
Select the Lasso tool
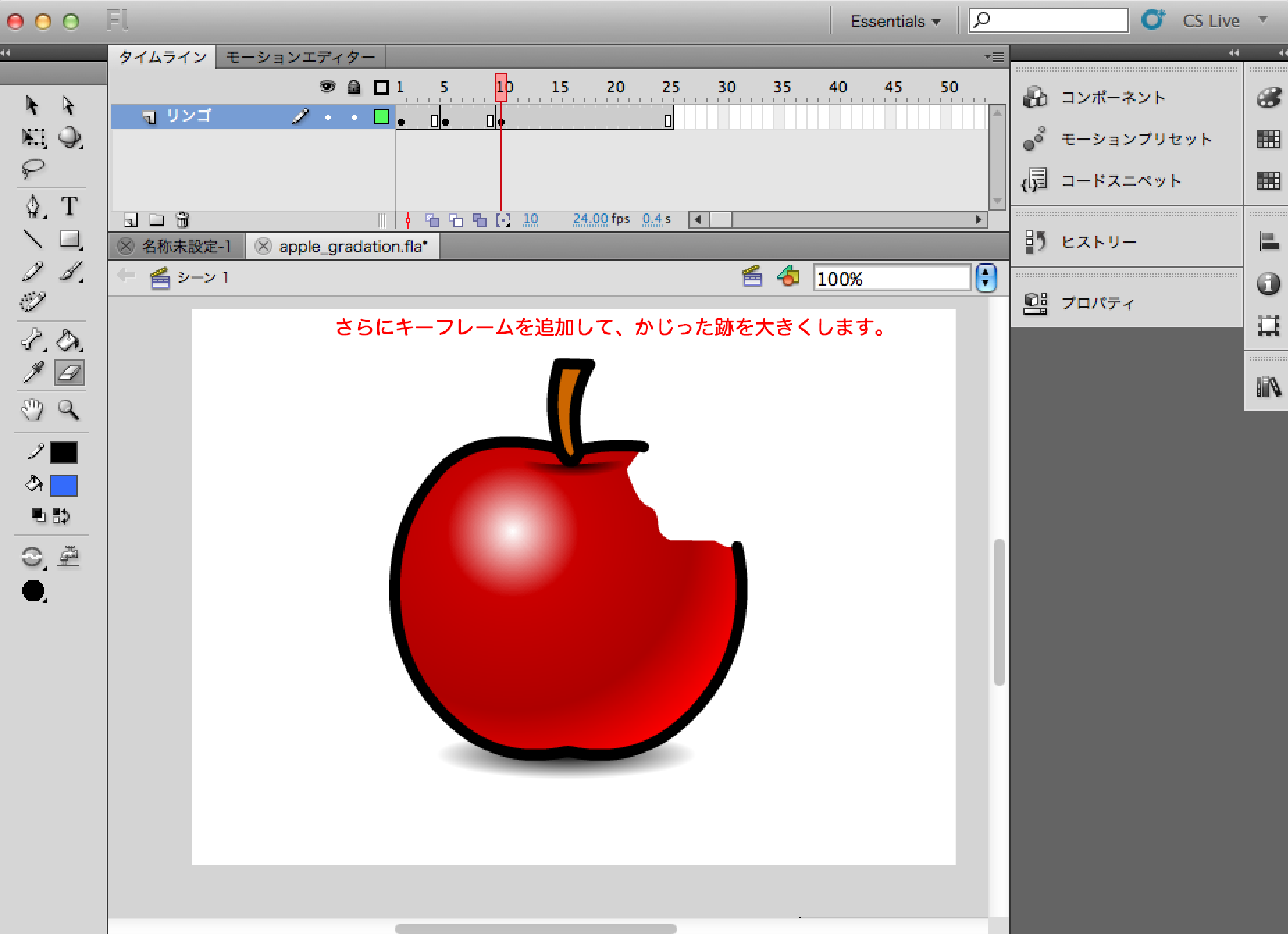coord(33,168)
